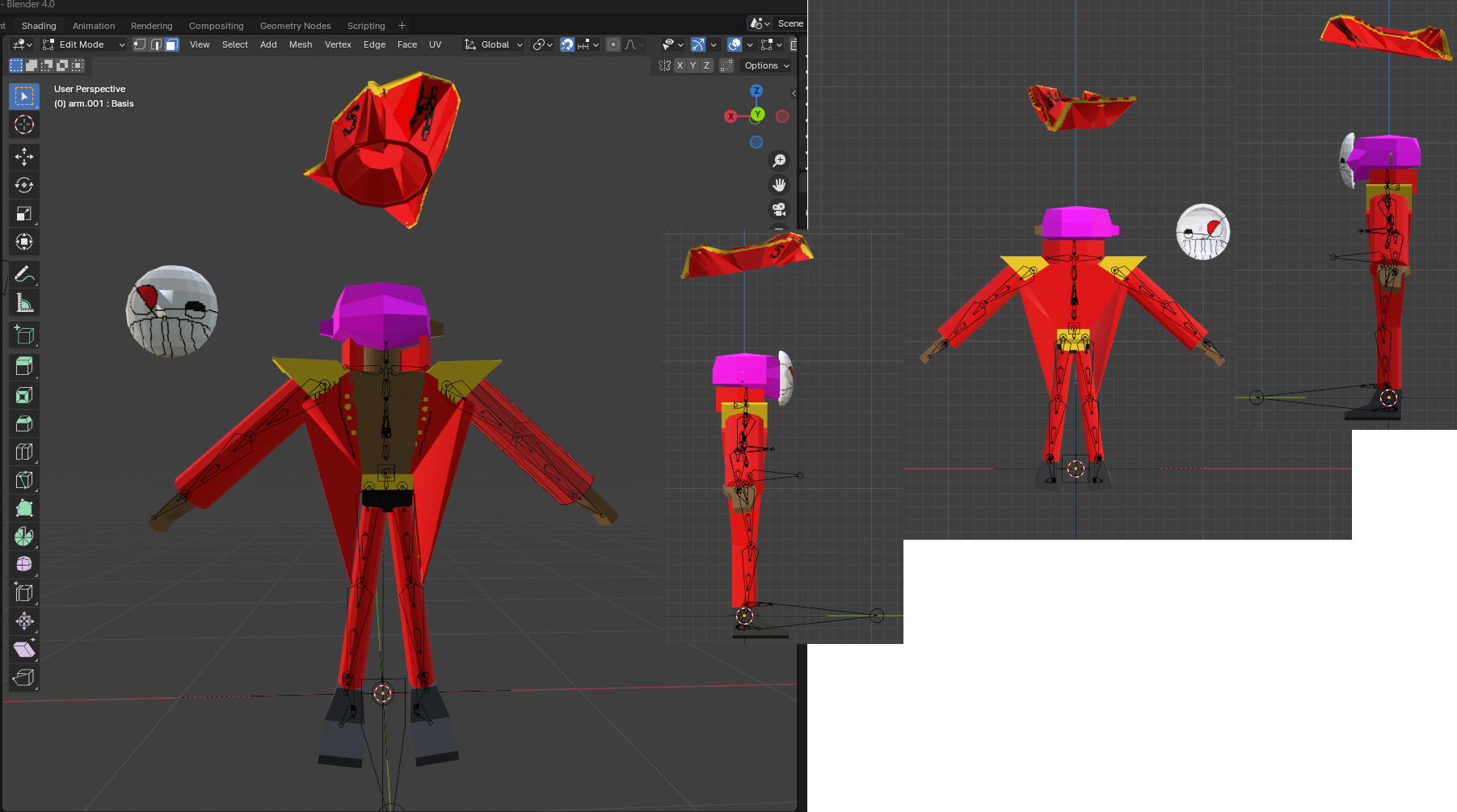Activate the Transform tool
The width and height of the screenshot is (1457, 812).
(24, 242)
